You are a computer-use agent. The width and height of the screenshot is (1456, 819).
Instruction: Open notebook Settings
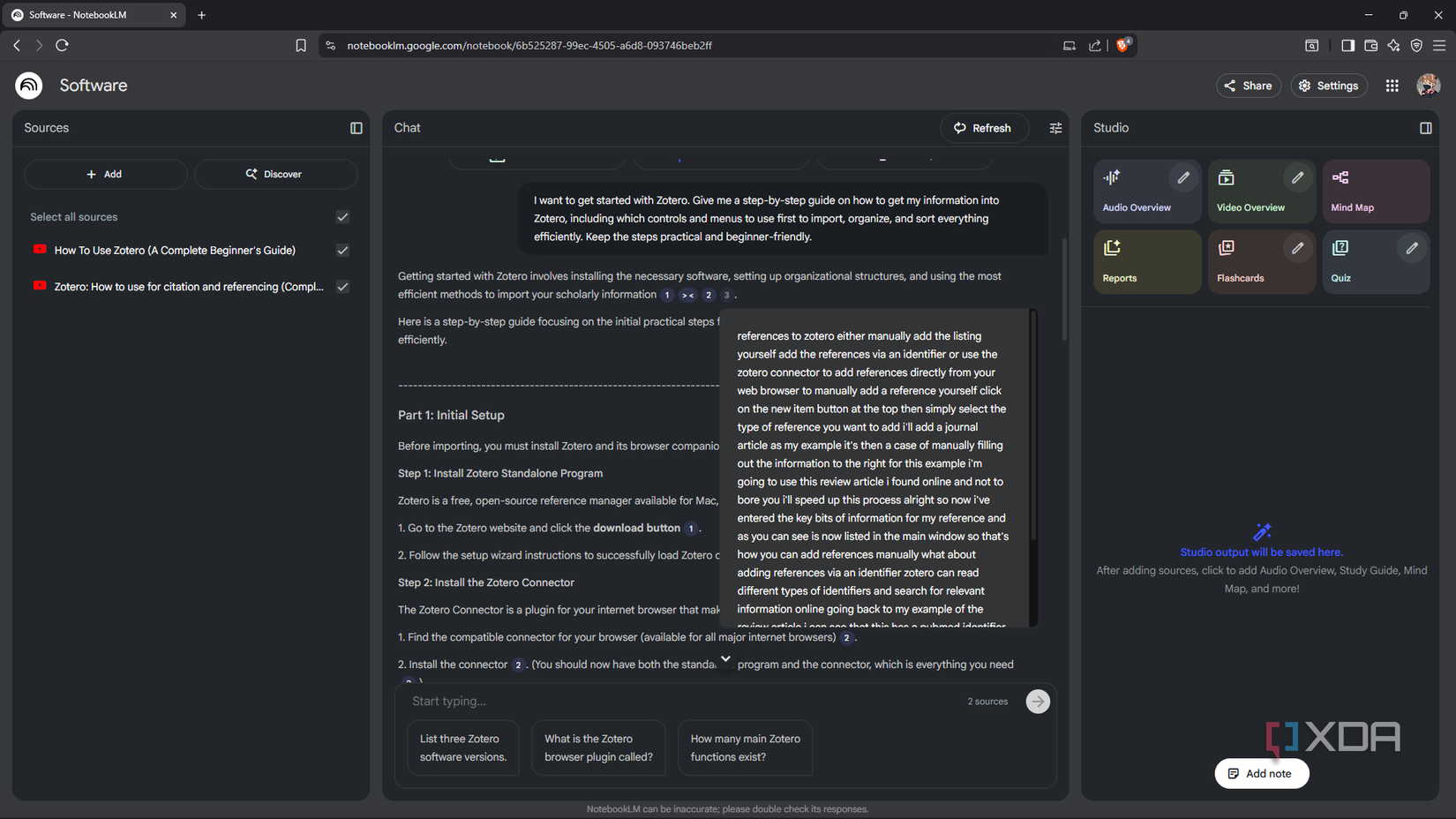click(x=1329, y=86)
